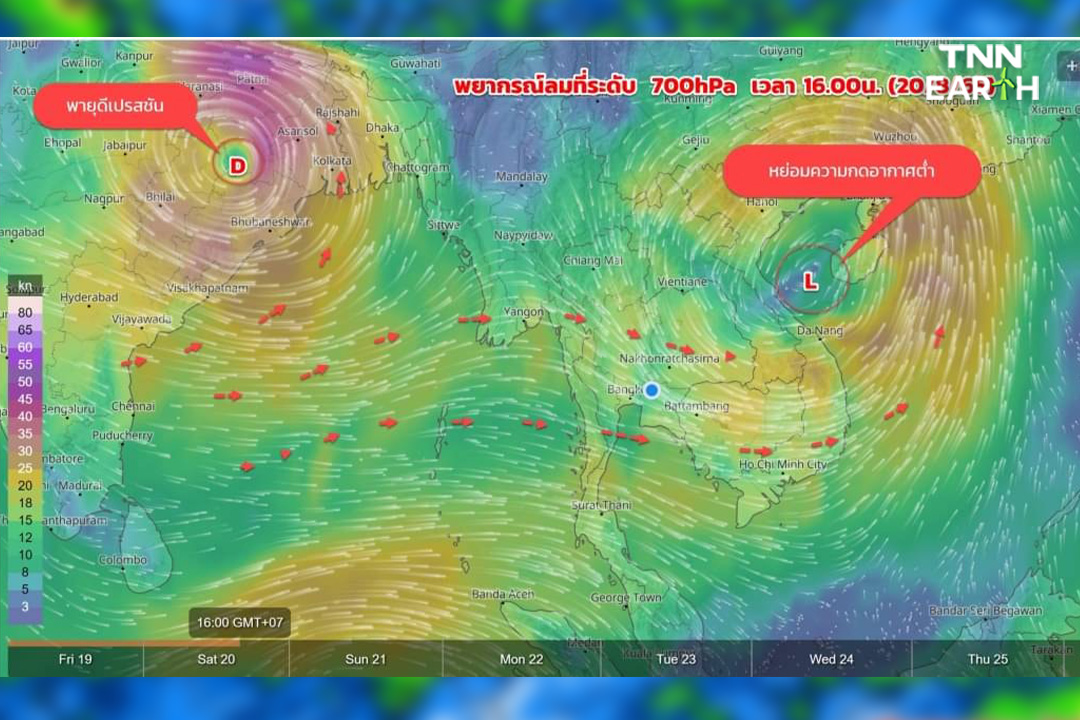Click the Naypyidaw city label
The height and width of the screenshot is (720, 1080).
523,236
